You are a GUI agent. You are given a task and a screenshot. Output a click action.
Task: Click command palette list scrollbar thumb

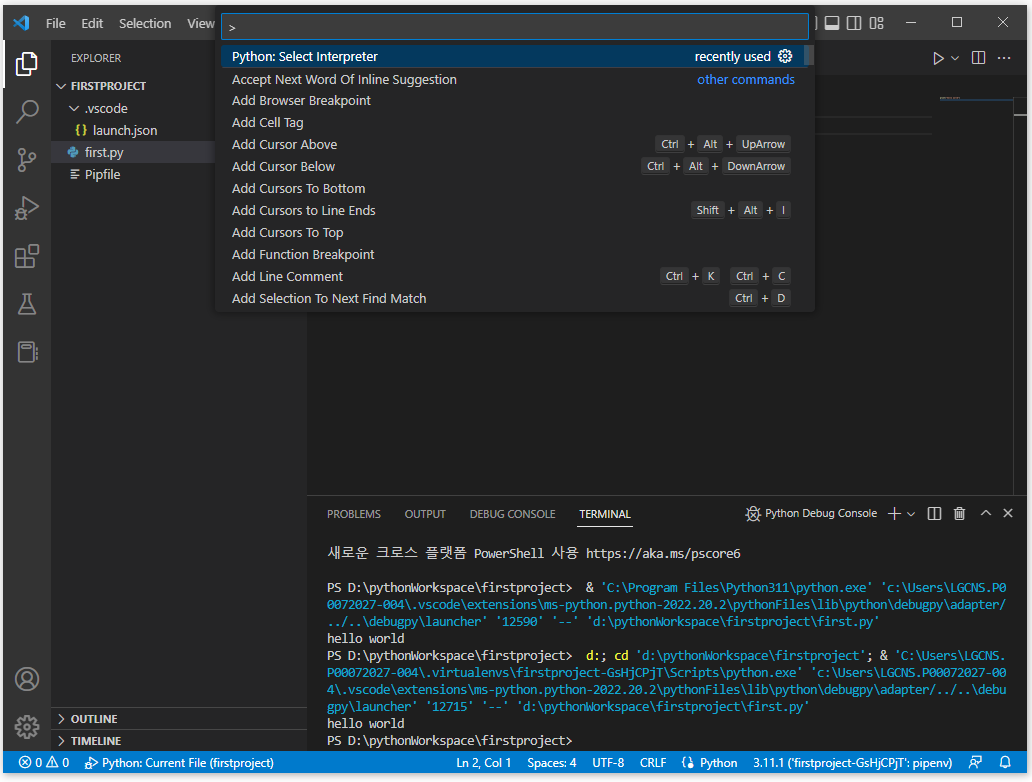(x=810, y=55)
